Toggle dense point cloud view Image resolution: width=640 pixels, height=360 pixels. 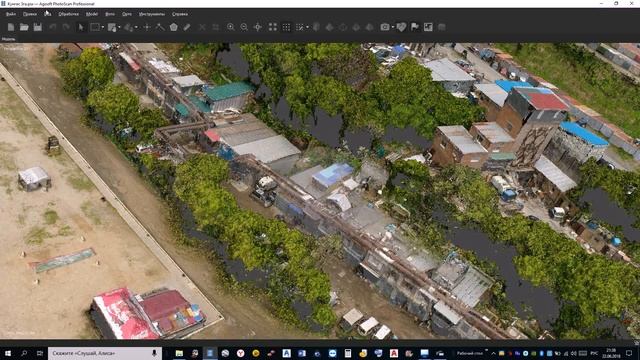coord(286,27)
